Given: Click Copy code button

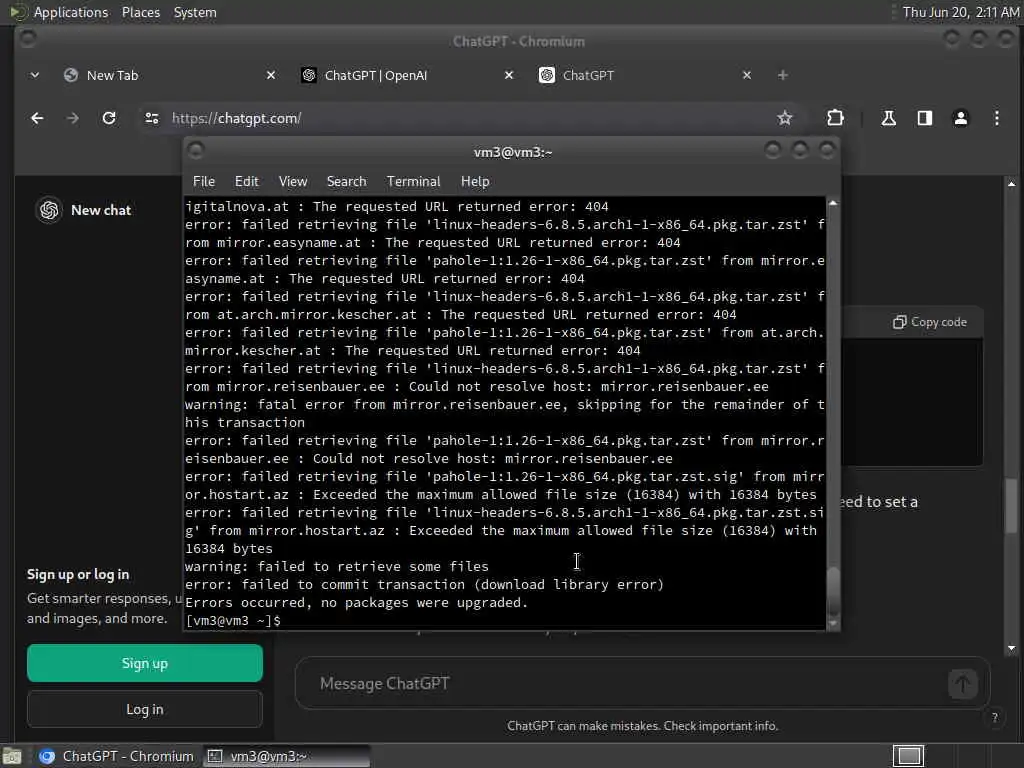Looking at the screenshot, I should (x=930, y=322).
